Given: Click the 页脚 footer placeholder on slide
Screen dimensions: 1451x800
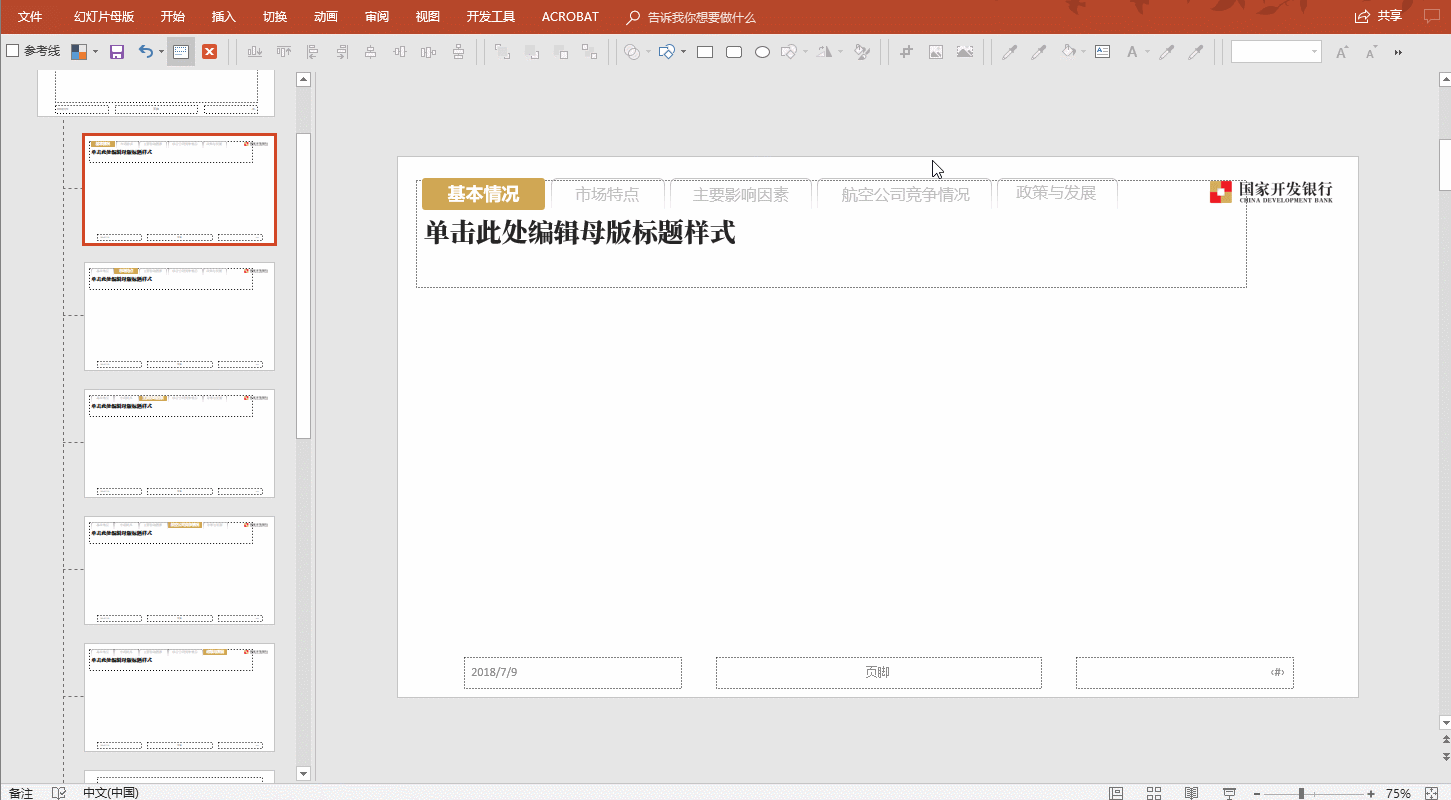Looking at the screenshot, I should point(878,673).
